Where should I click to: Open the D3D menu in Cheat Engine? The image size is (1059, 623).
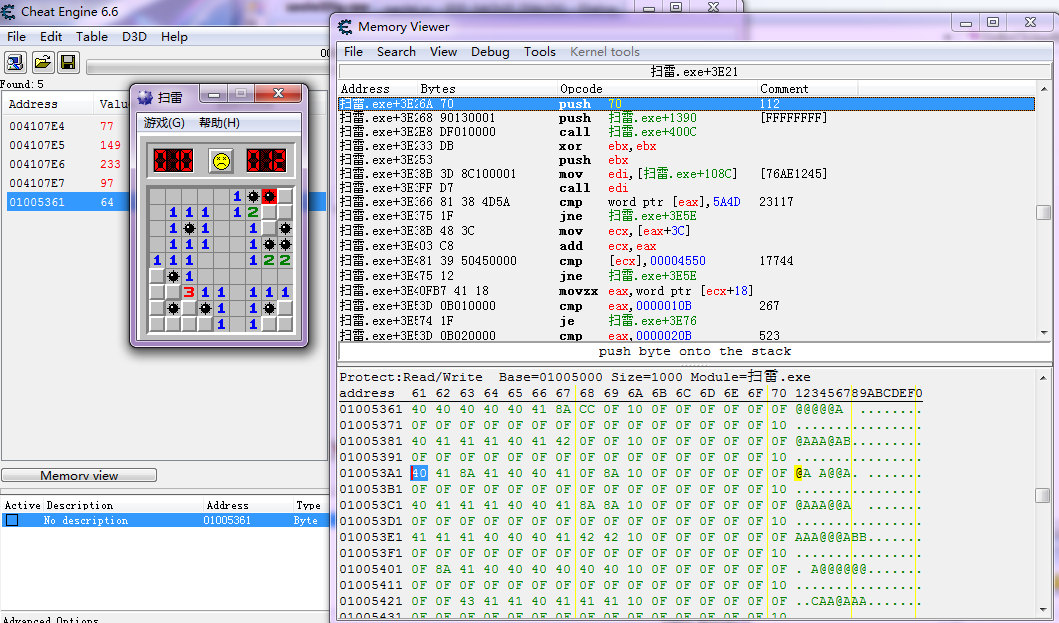(134, 36)
